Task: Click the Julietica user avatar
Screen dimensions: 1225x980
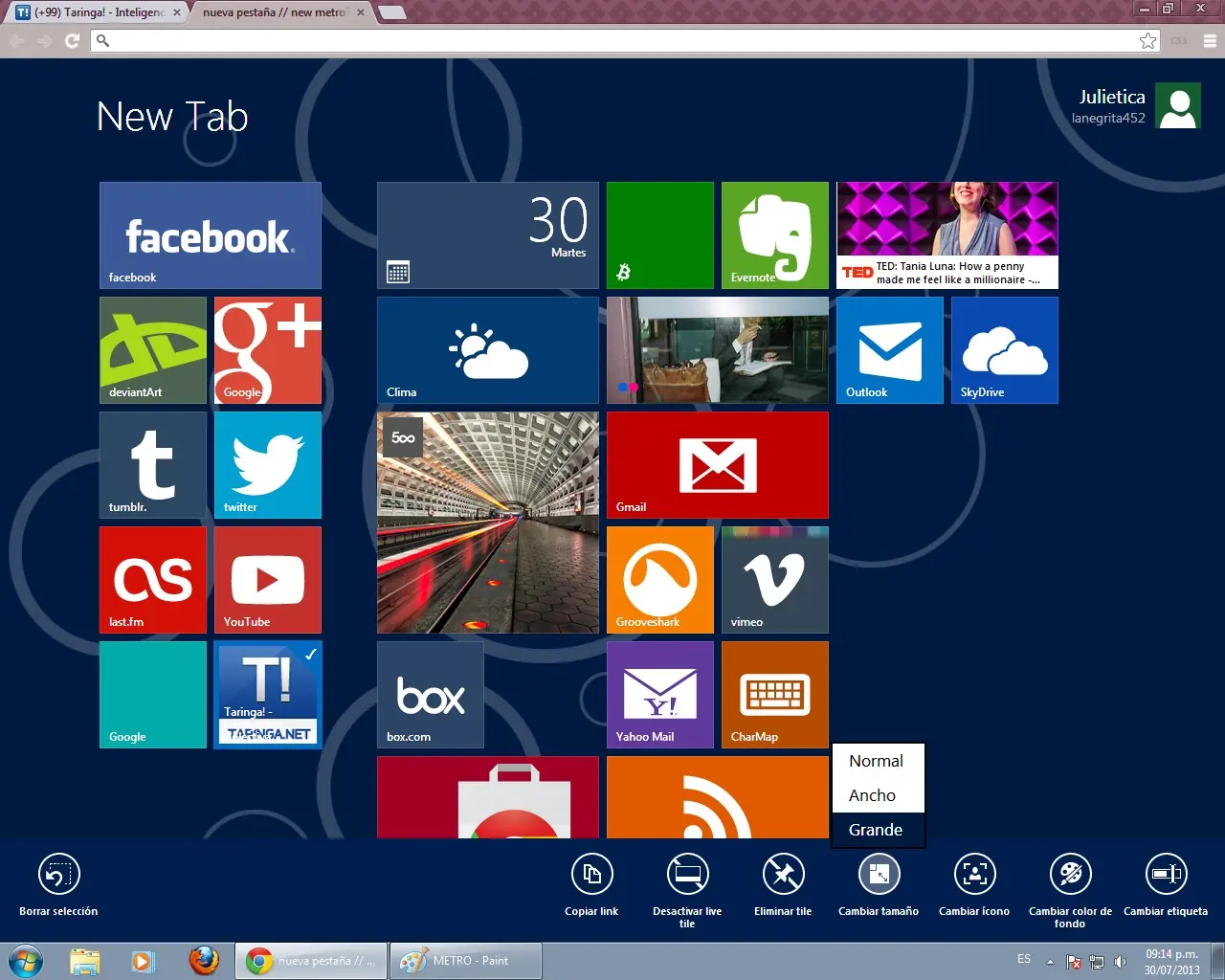Action: 1178,105
